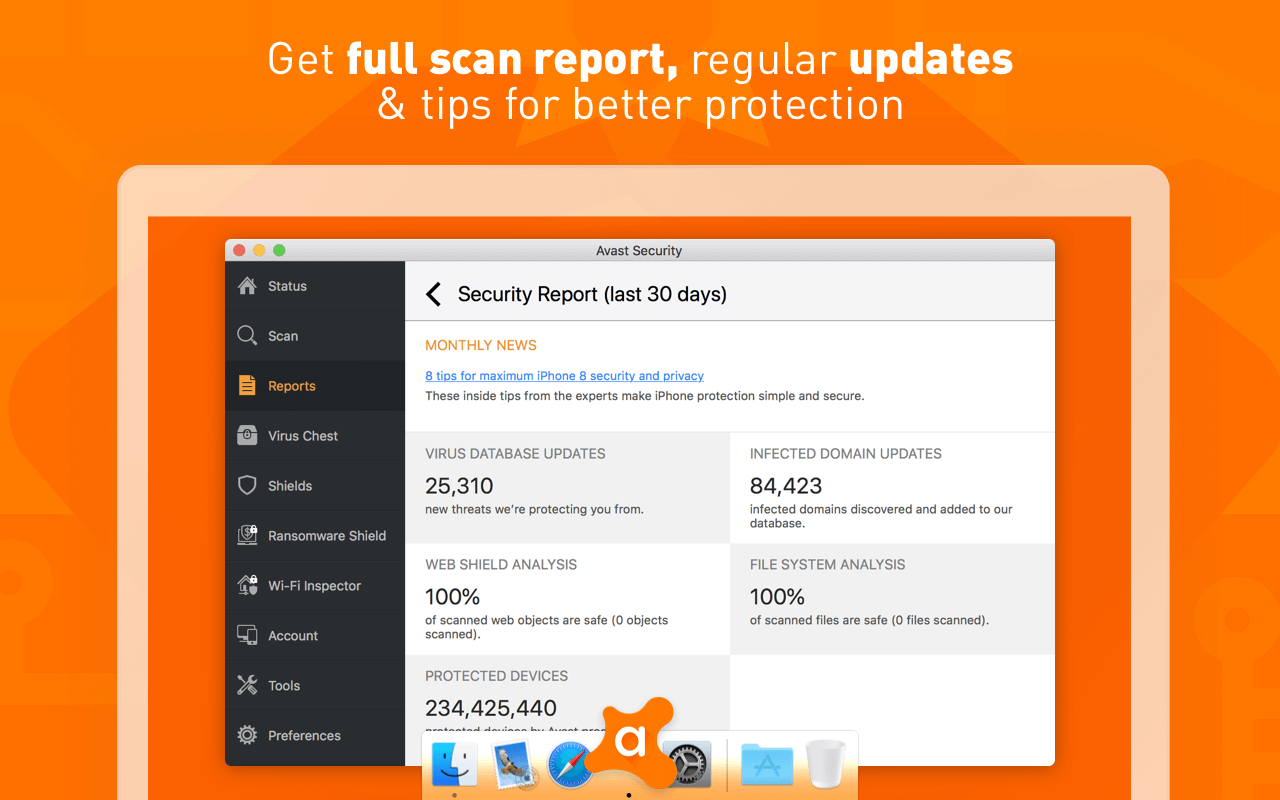Open Finder from the dock
1280x800 pixels.
pyautogui.click(x=454, y=765)
